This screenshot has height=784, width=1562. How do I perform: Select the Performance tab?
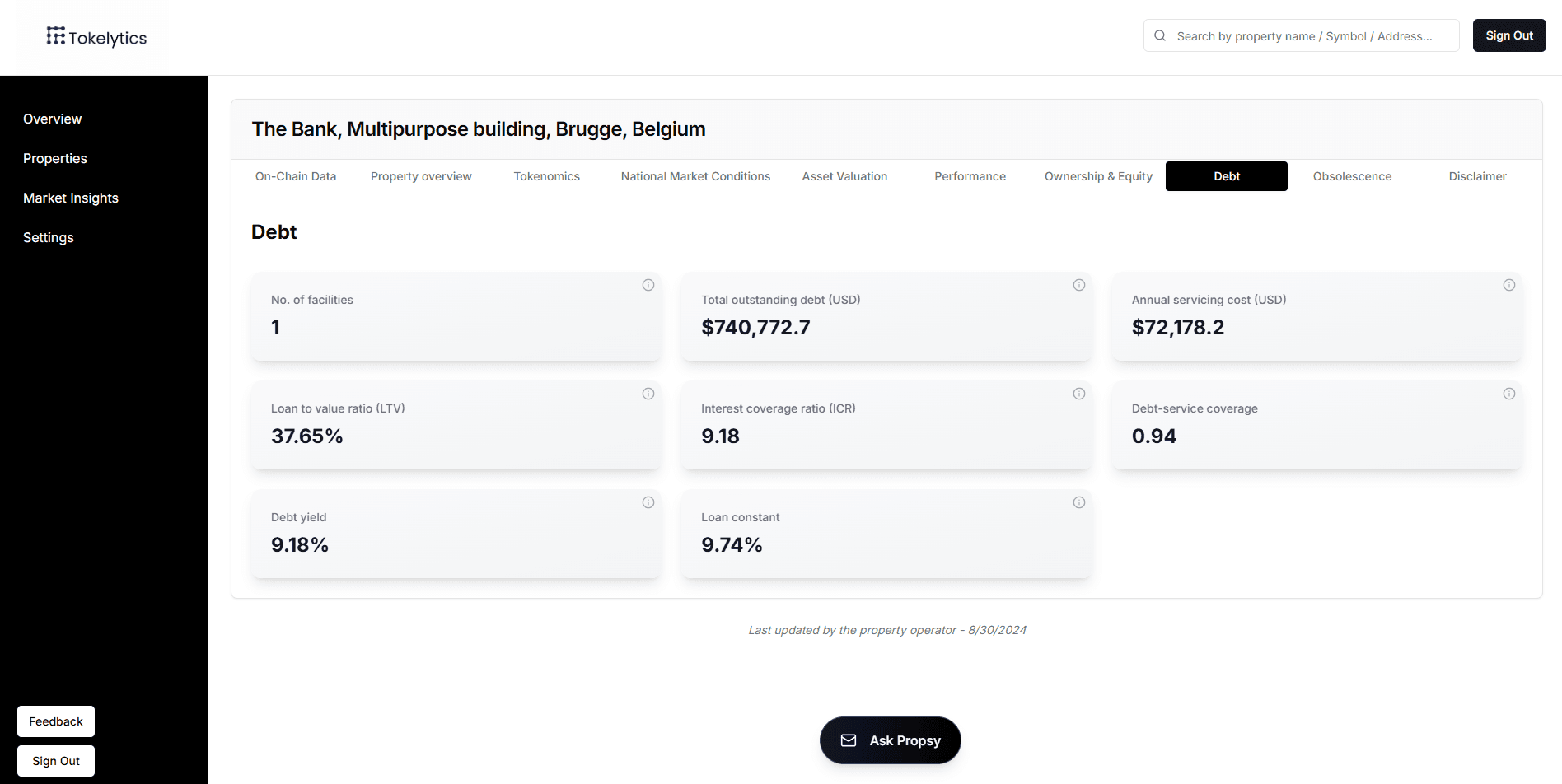(x=970, y=176)
